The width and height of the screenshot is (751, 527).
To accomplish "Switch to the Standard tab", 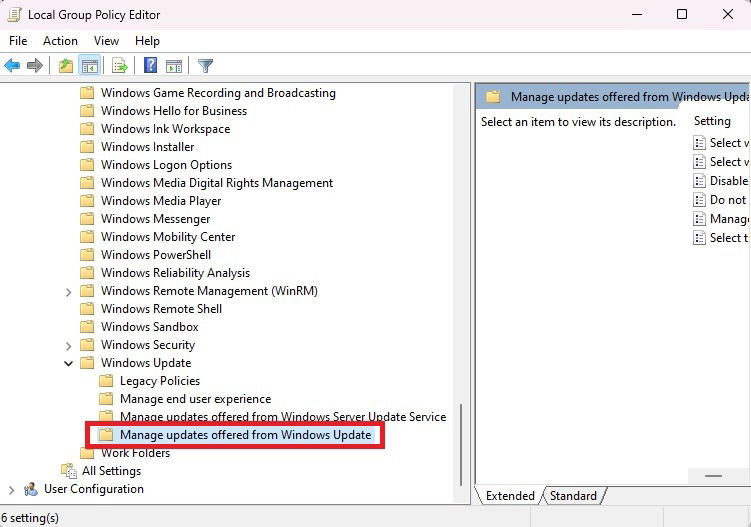I will (573, 496).
